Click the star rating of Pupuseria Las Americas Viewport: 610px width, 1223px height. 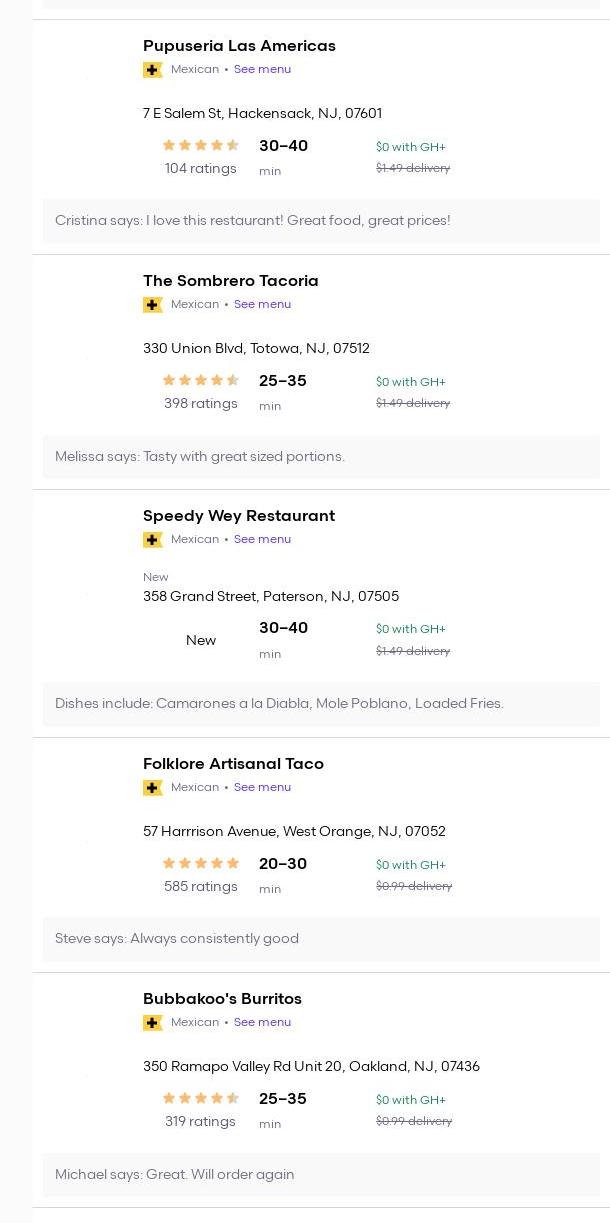tap(201, 146)
